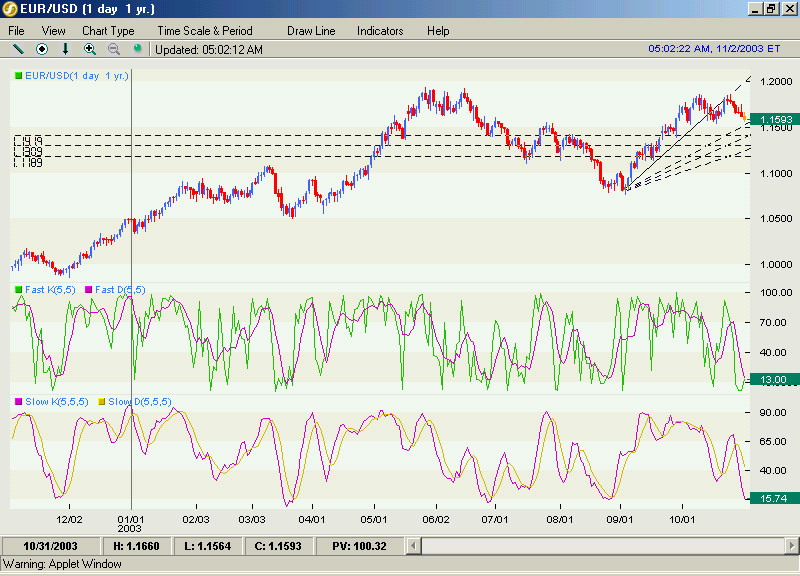The image size is (800, 576).
Task: Click the 09/01 date axis label
Action: coord(619,519)
